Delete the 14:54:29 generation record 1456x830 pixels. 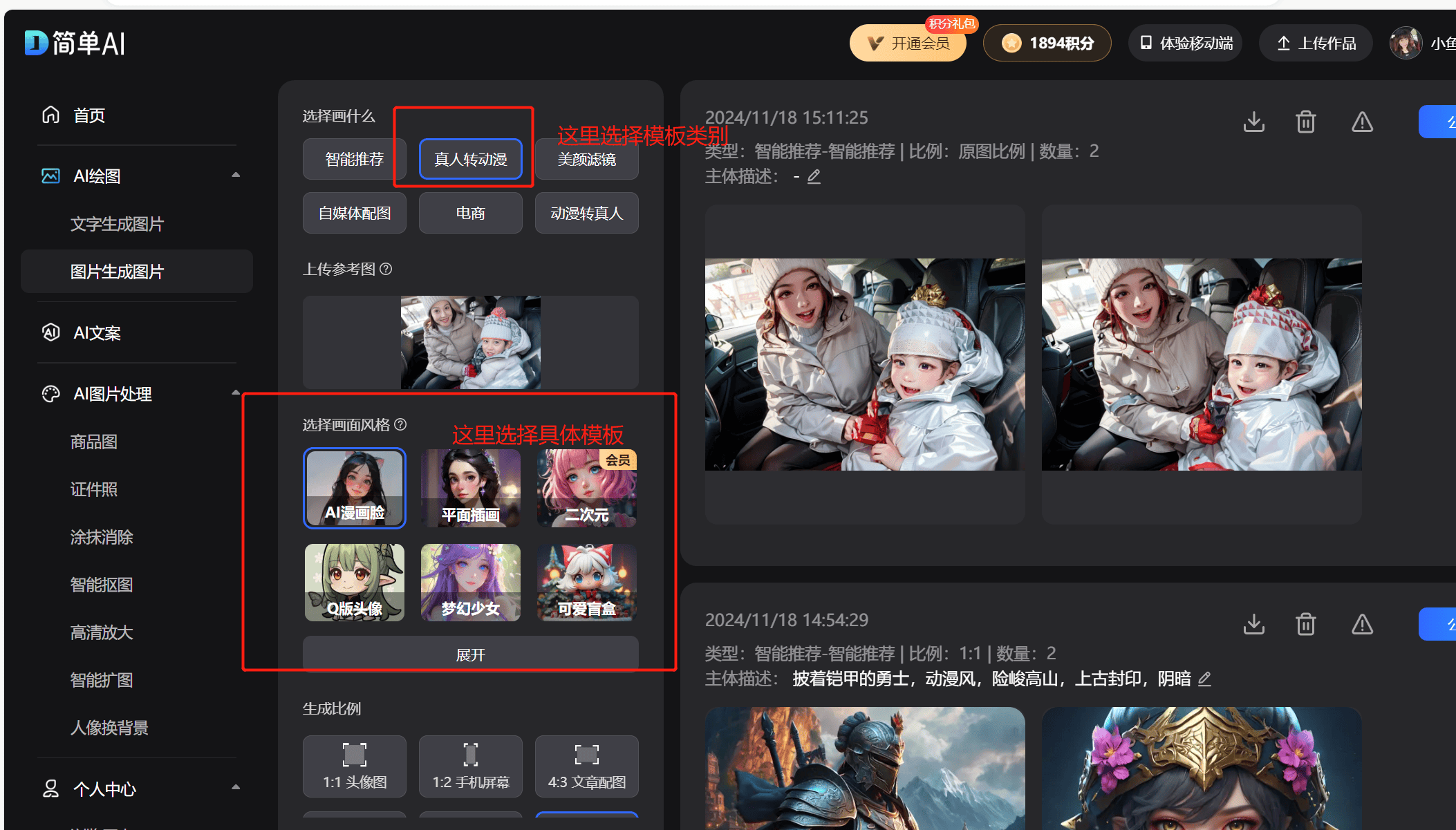click(x=1305, y=624)
